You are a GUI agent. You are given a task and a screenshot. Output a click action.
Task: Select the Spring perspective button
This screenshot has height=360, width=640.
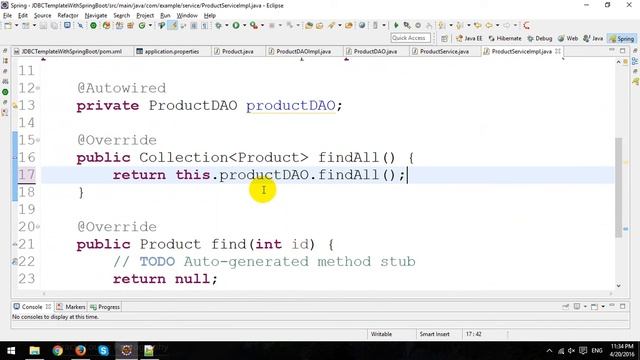[x=621, y=38]
